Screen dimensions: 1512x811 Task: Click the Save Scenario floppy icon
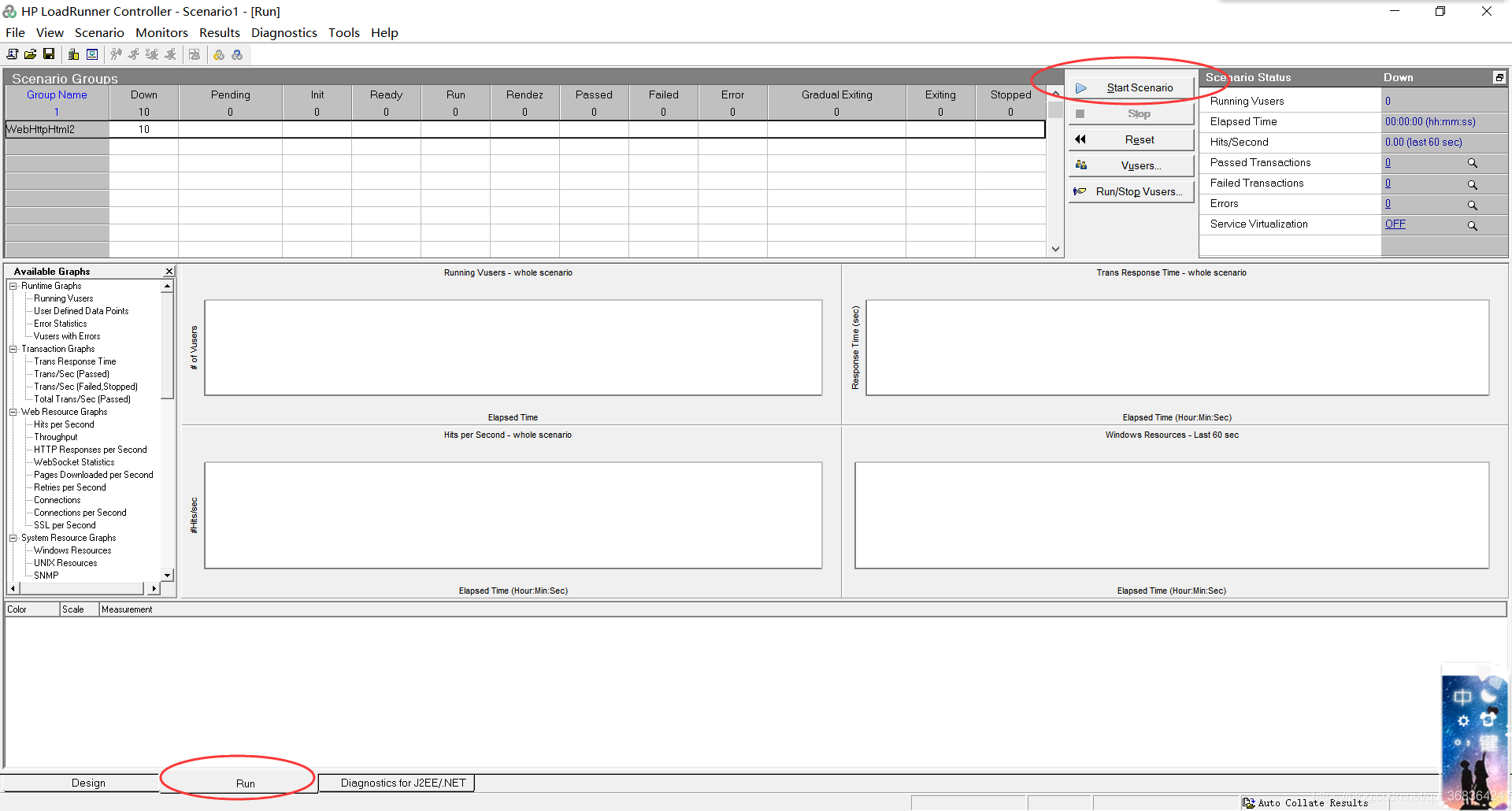49,54
